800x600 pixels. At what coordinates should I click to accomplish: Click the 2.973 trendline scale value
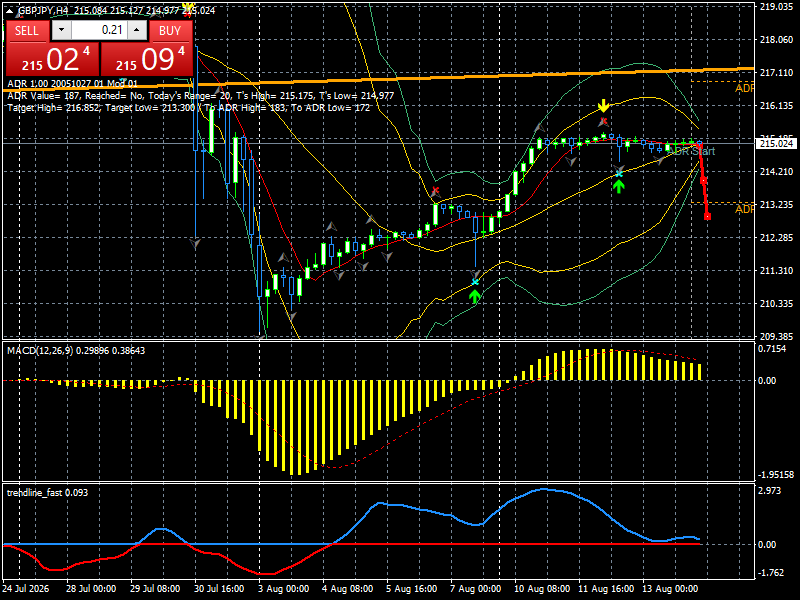[770, 491]
